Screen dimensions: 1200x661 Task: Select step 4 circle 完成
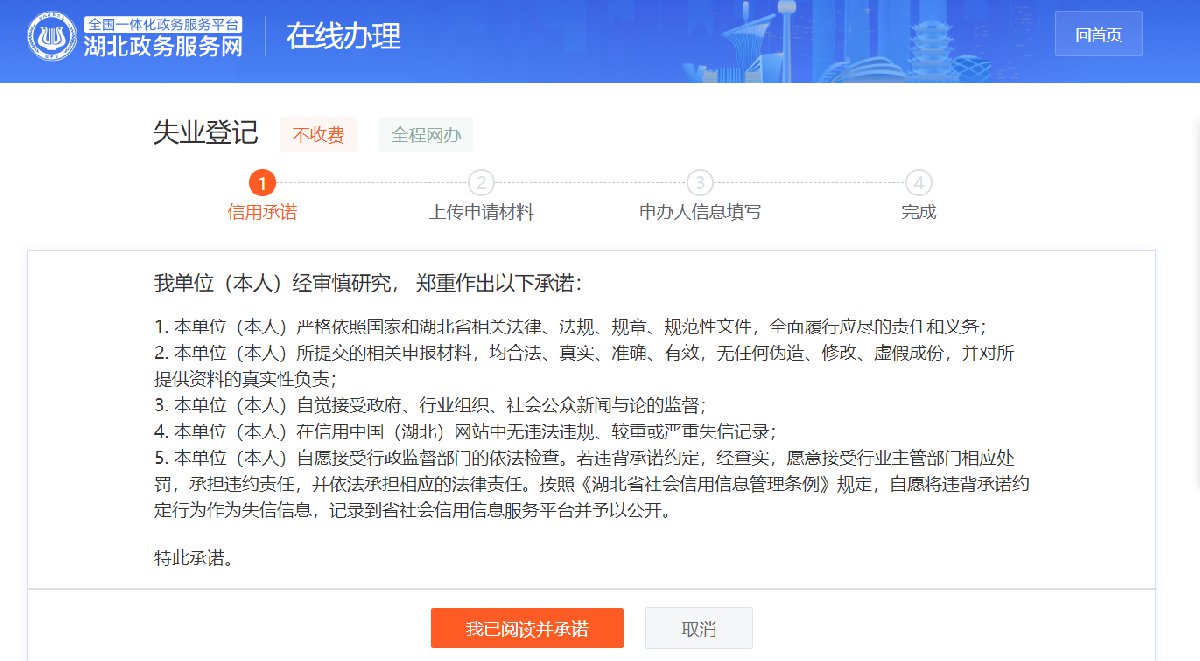[x=918, y=183]
